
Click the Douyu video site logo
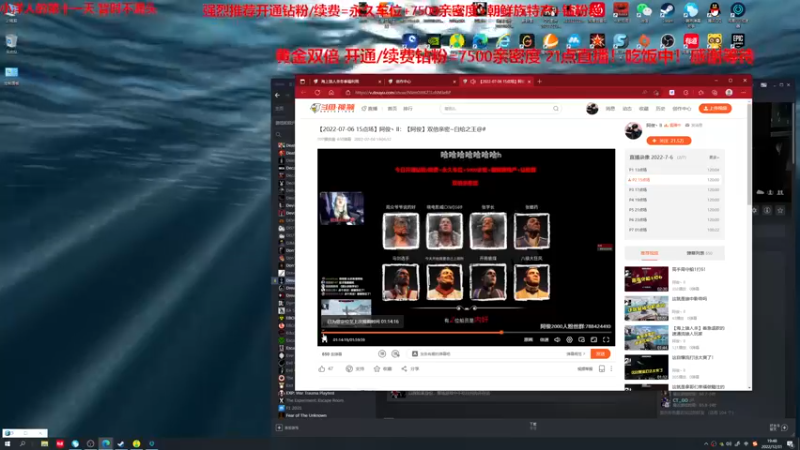(x=332, y=108)
